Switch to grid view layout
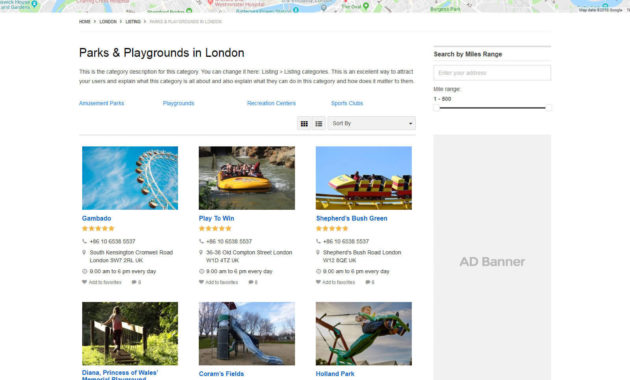Viewport: 630px width, 380px height. click(304, 124)
